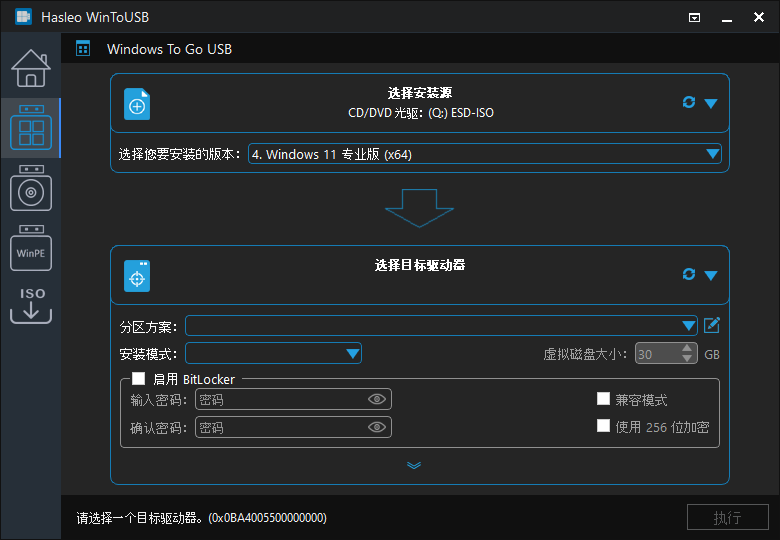Minimize the WinToUSB window
780x540 pixels.
pos(727,18)
